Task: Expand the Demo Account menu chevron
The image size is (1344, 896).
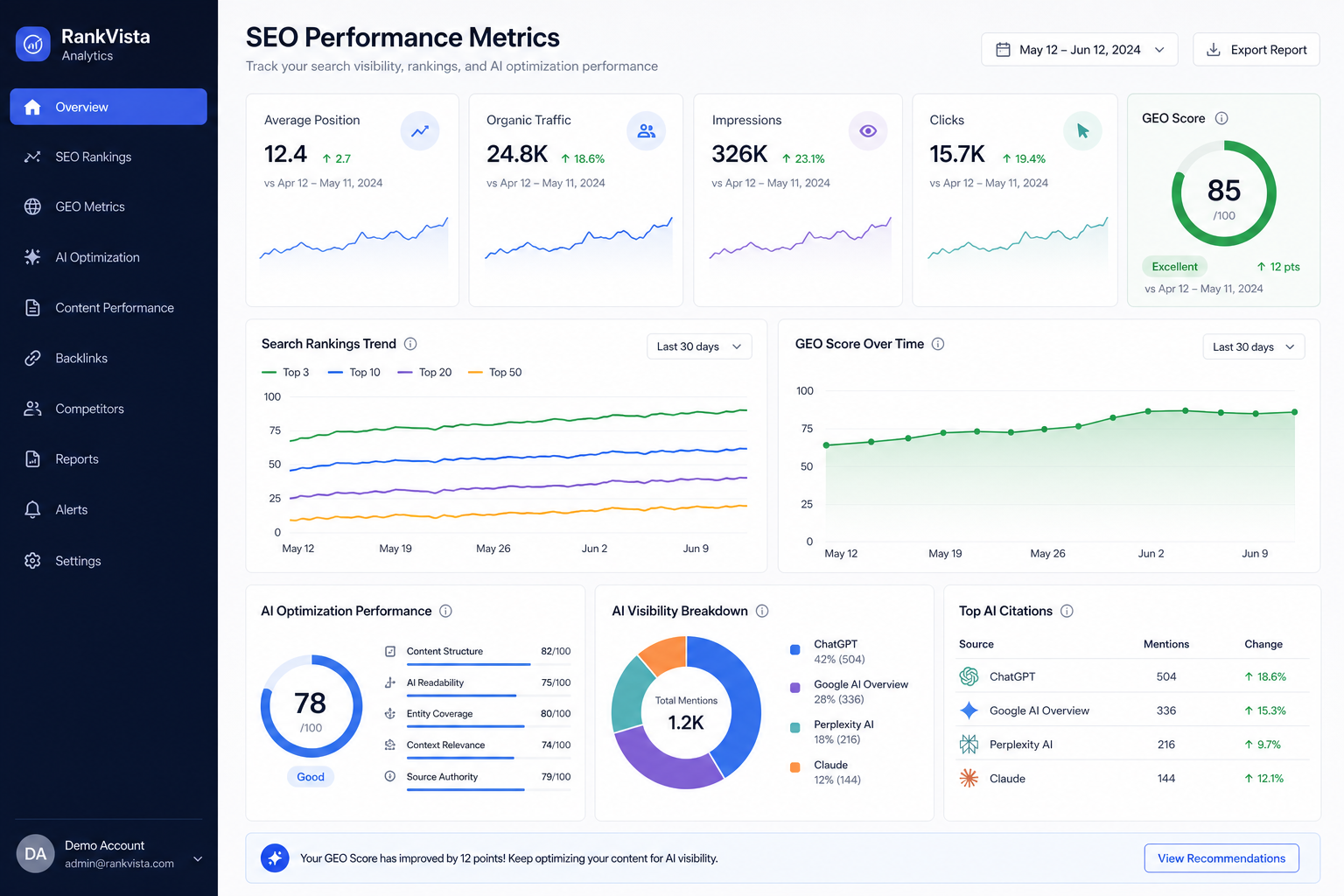Action: (198, 858)
